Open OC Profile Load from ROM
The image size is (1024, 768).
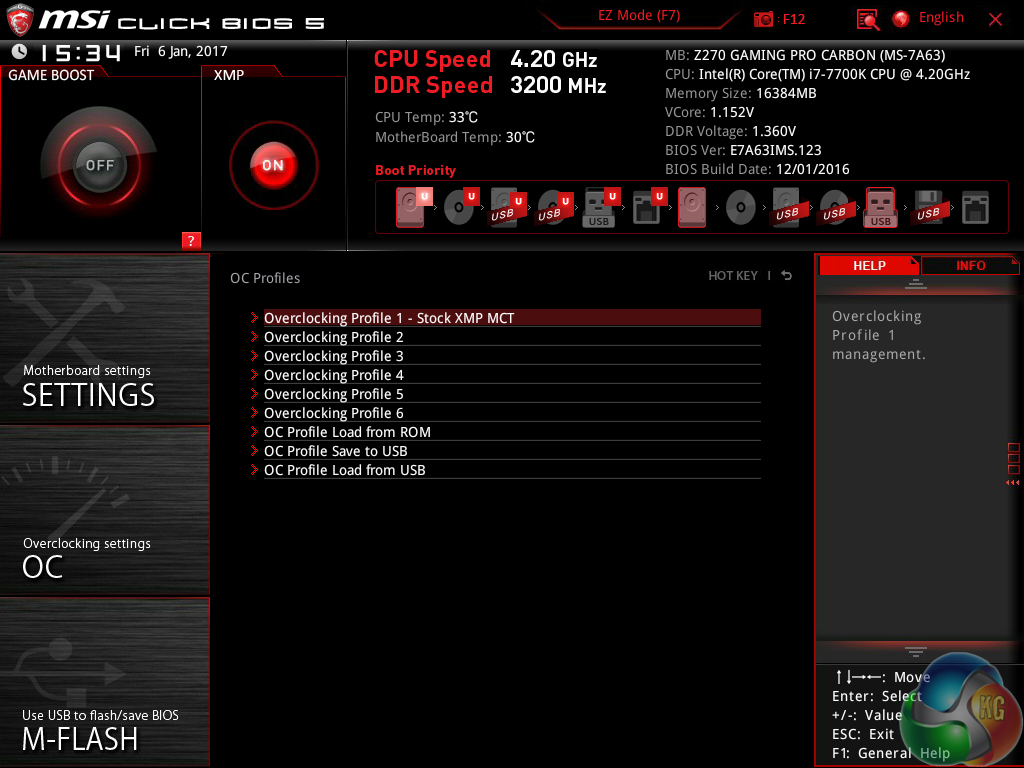[512, 432]
